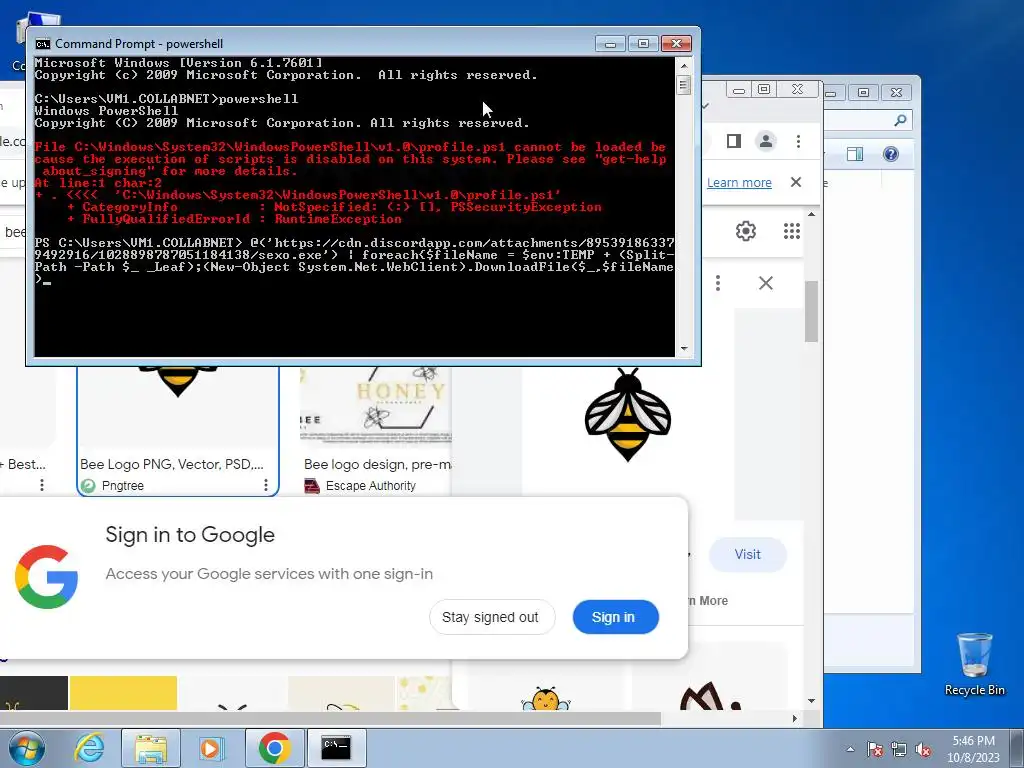The image size is (1024, 768).
Task: Click the bottom cartoon bee thumbnail
Action: click(546, 699)
